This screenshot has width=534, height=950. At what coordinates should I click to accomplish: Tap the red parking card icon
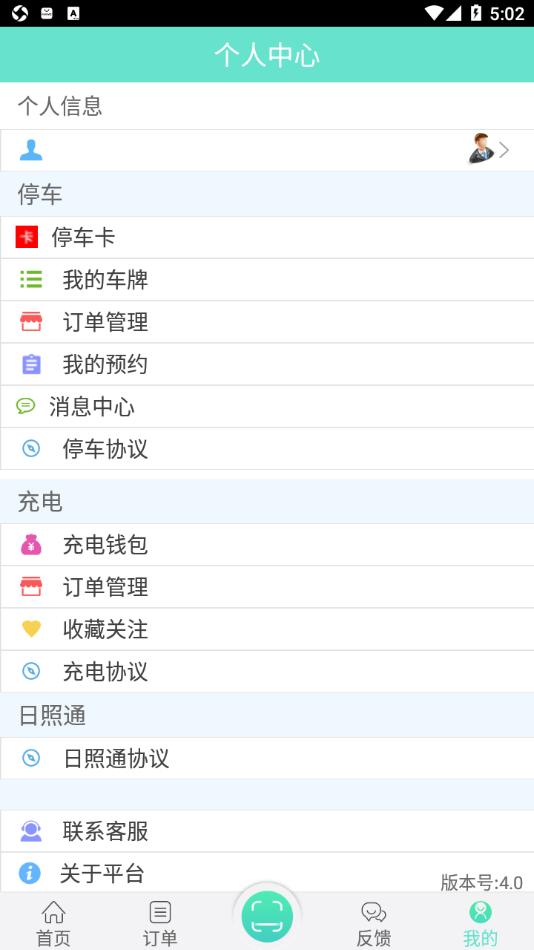tap(27, 237)
